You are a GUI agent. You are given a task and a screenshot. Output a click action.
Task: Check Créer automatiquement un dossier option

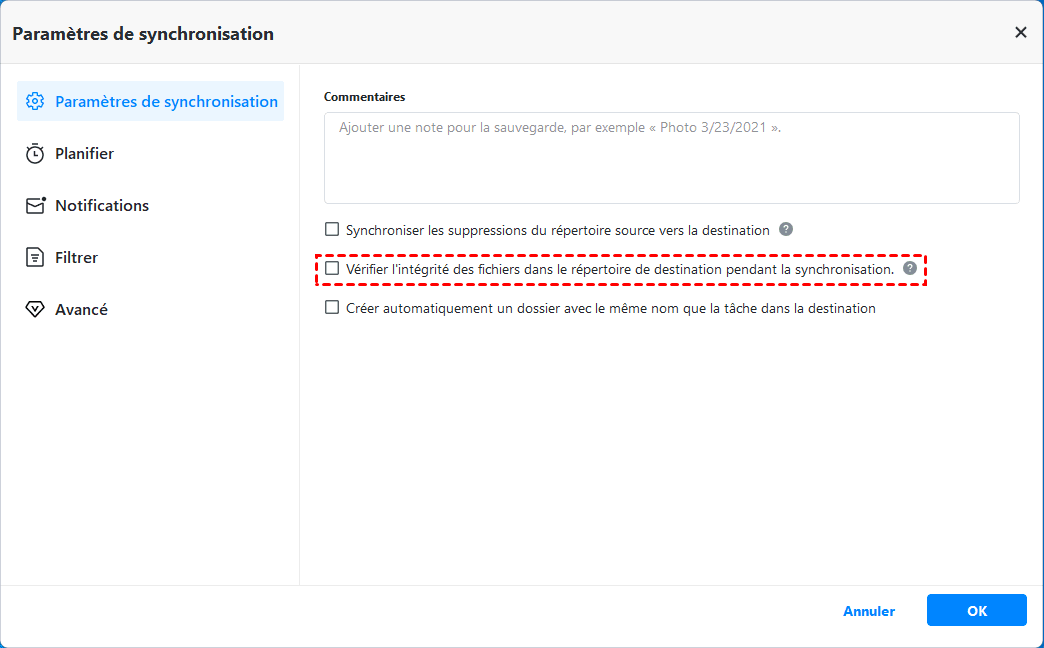coord(333,308)
